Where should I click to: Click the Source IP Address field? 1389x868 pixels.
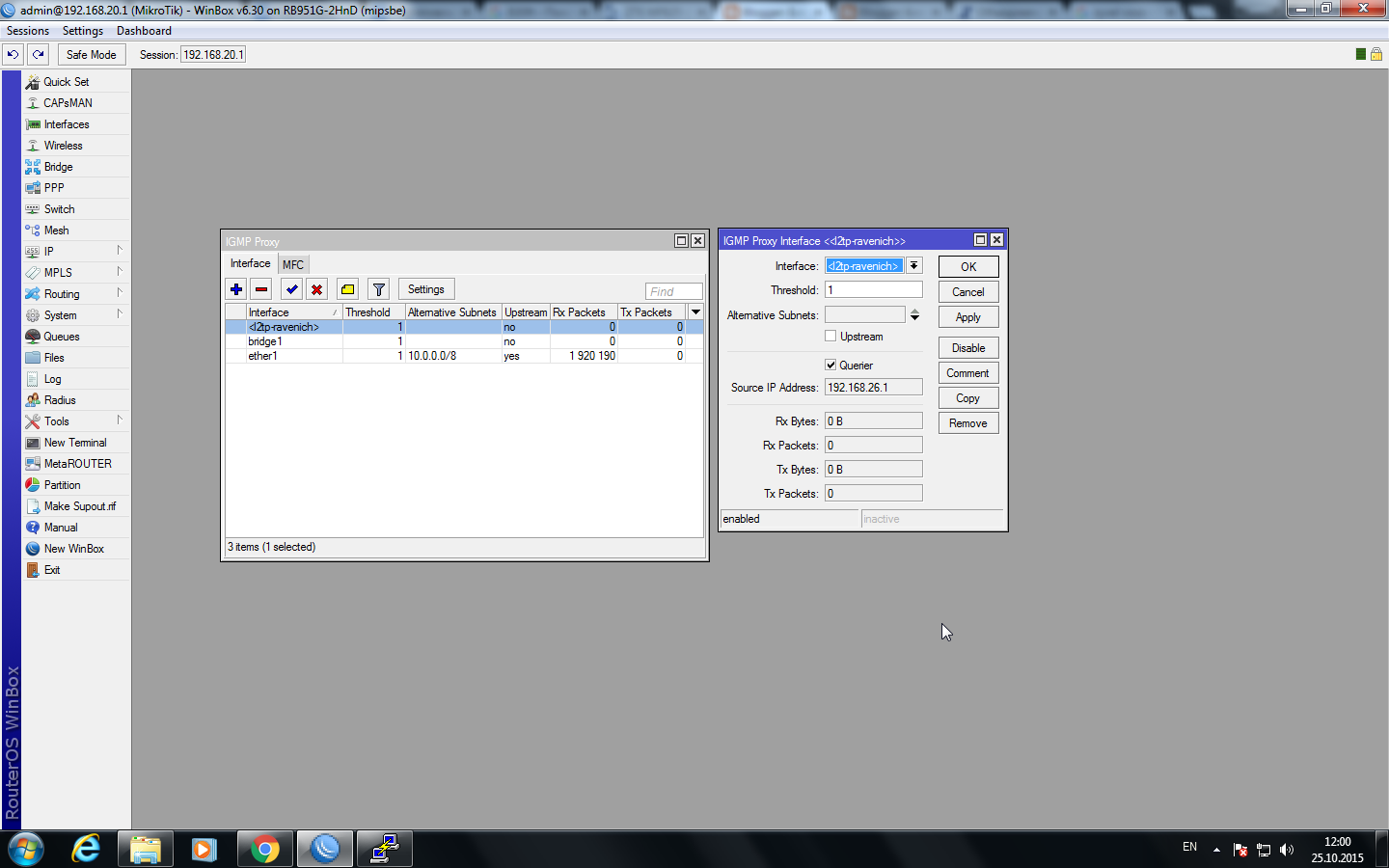pyautogui.click(x=874, y=387)
